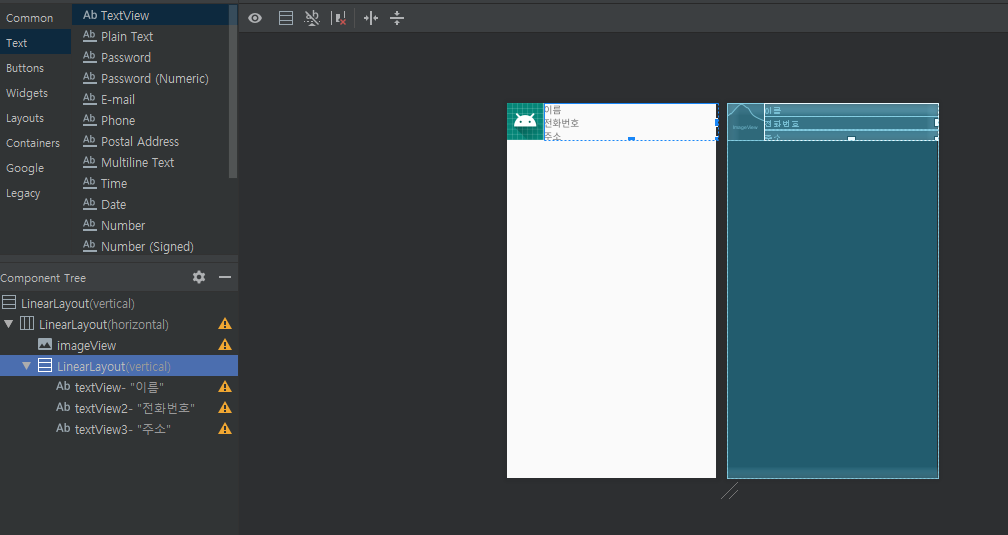Select the Containers palette category
The height and width of the screenshot is (535, 1008).
click(x=33, y=143)
